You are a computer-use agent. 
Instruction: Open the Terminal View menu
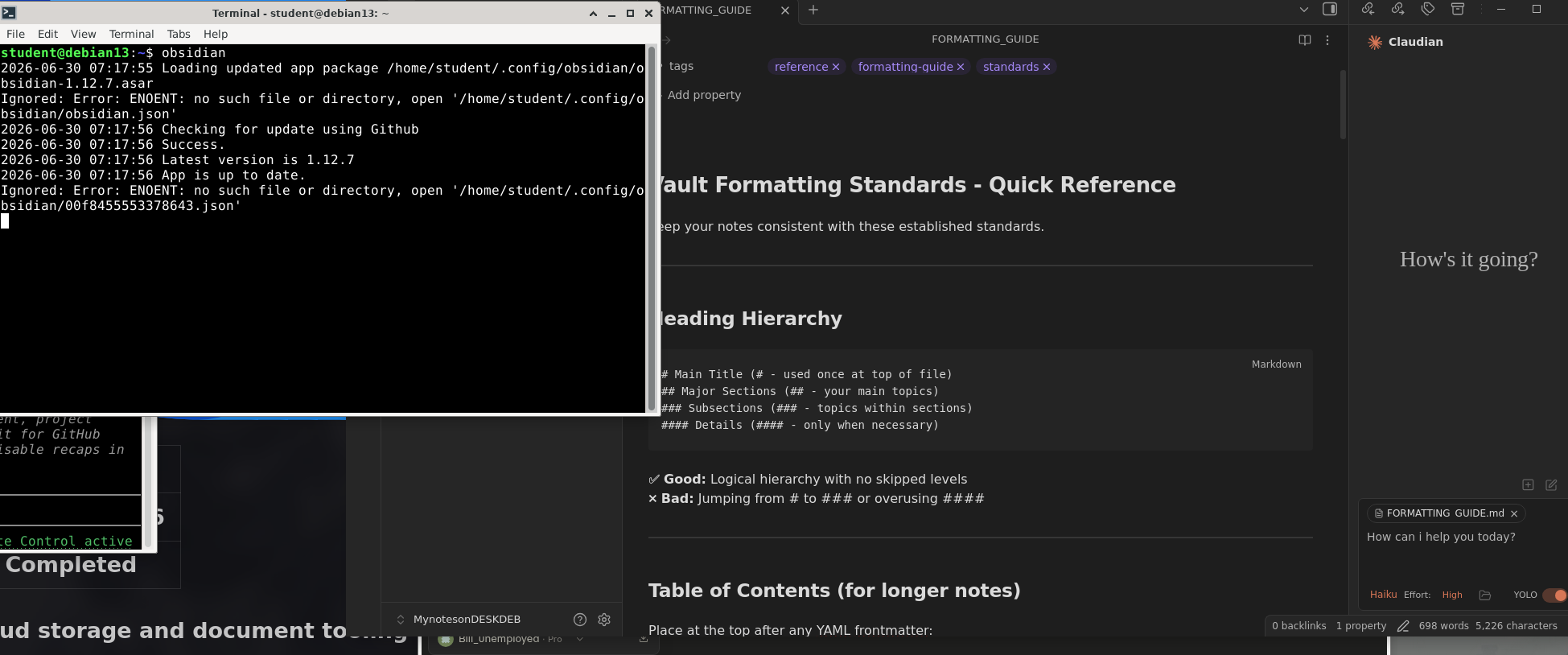coord(83,34)
